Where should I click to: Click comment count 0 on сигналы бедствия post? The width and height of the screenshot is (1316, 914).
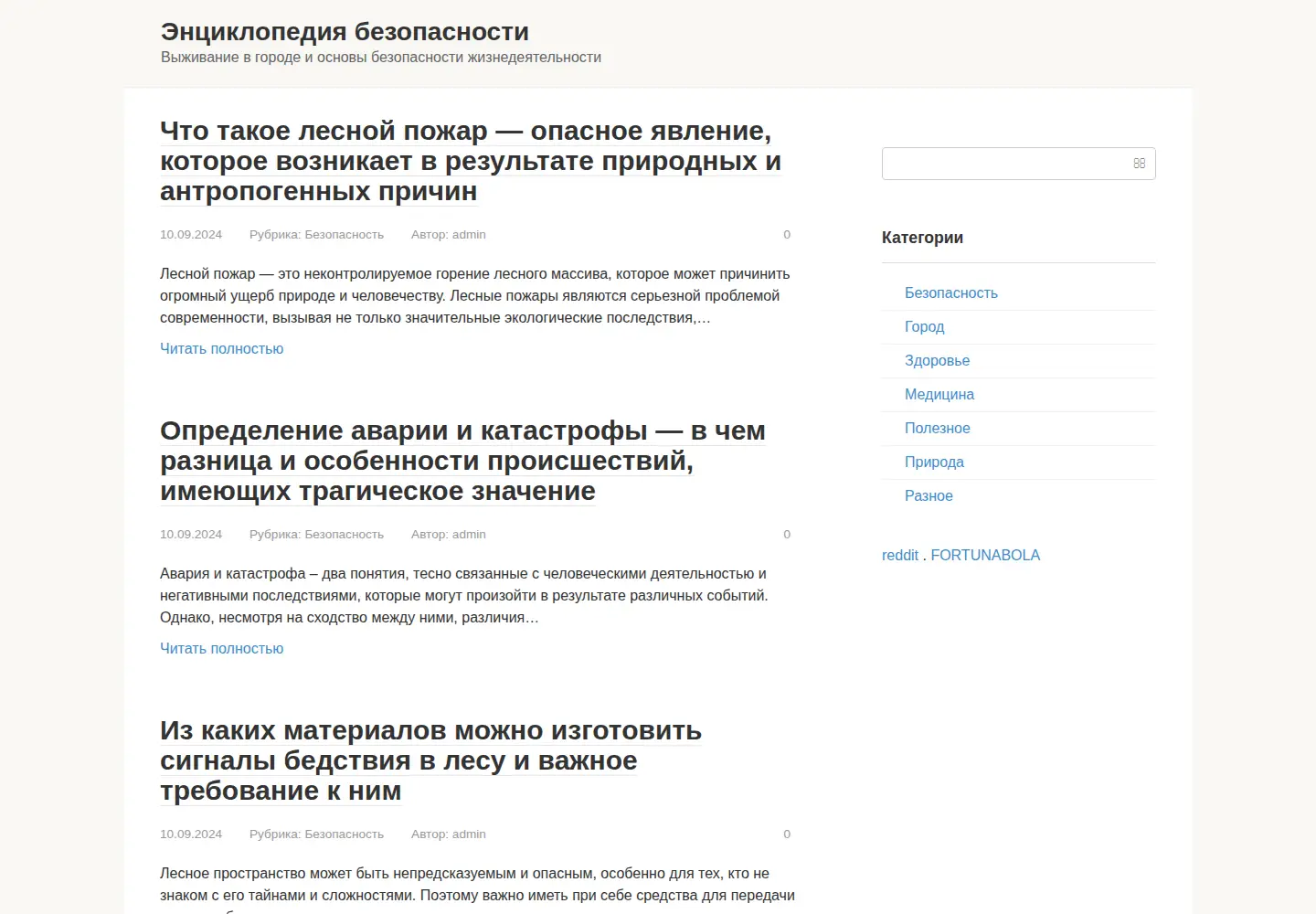[787, 834]
